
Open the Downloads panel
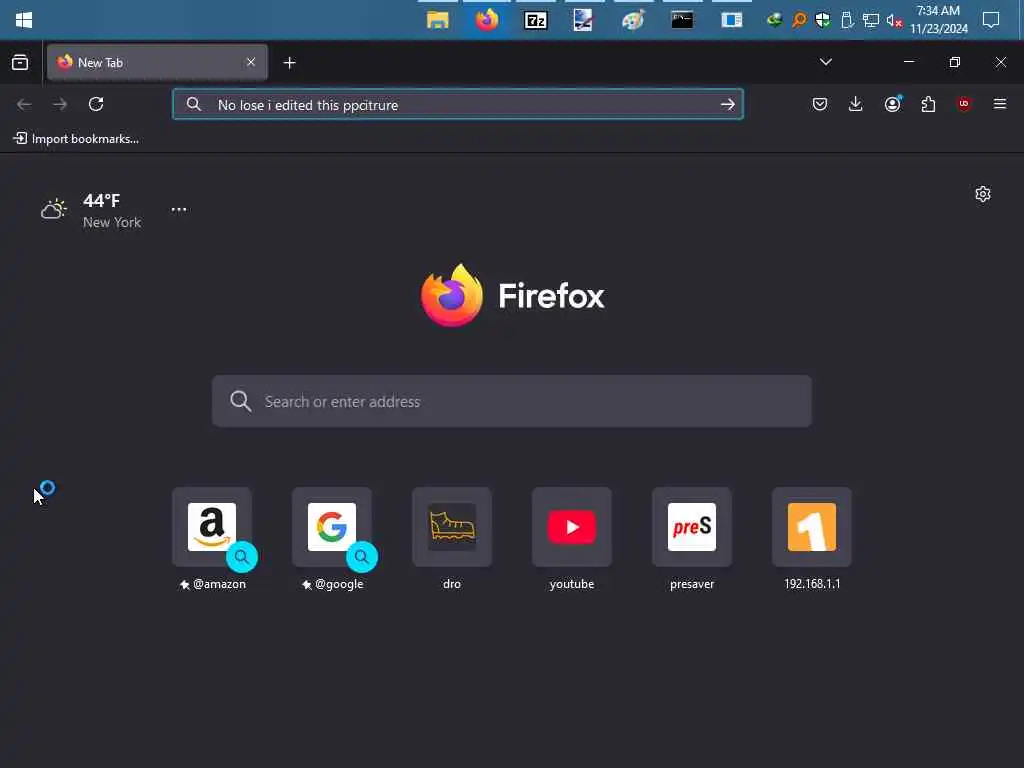coord(856,104)
